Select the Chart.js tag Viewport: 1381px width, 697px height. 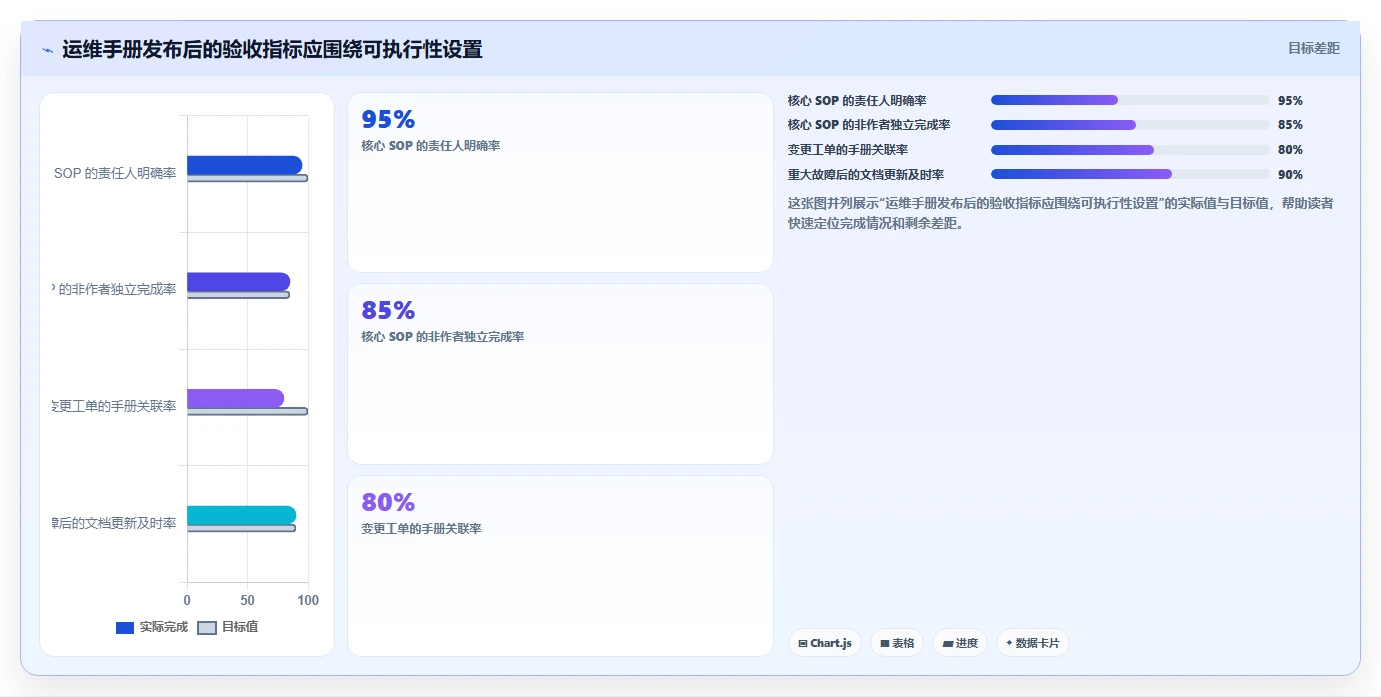[825, 643]
